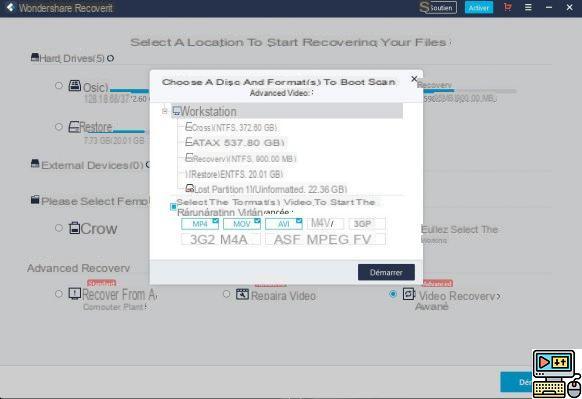Enable the ASF MPEG FV format box

[325, 239]
